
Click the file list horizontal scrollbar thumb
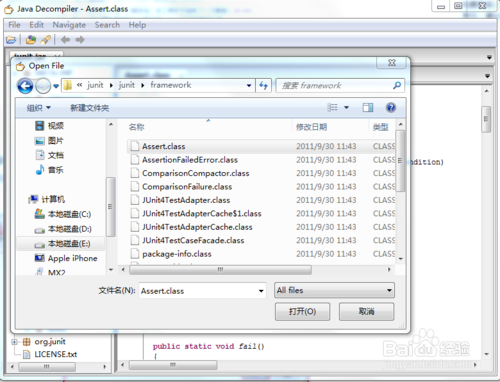point(220,269)
